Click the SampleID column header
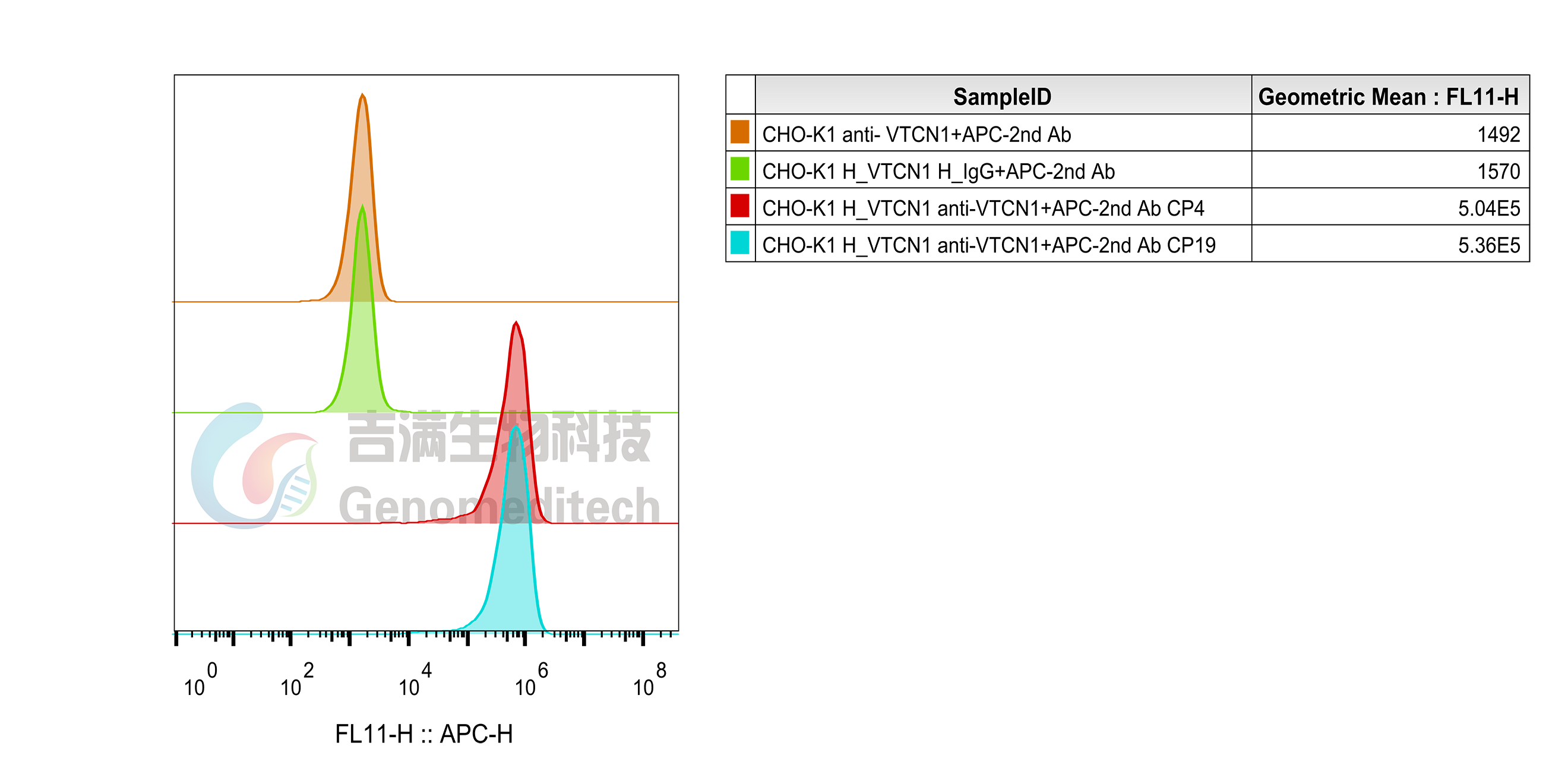 point(1002,96)
